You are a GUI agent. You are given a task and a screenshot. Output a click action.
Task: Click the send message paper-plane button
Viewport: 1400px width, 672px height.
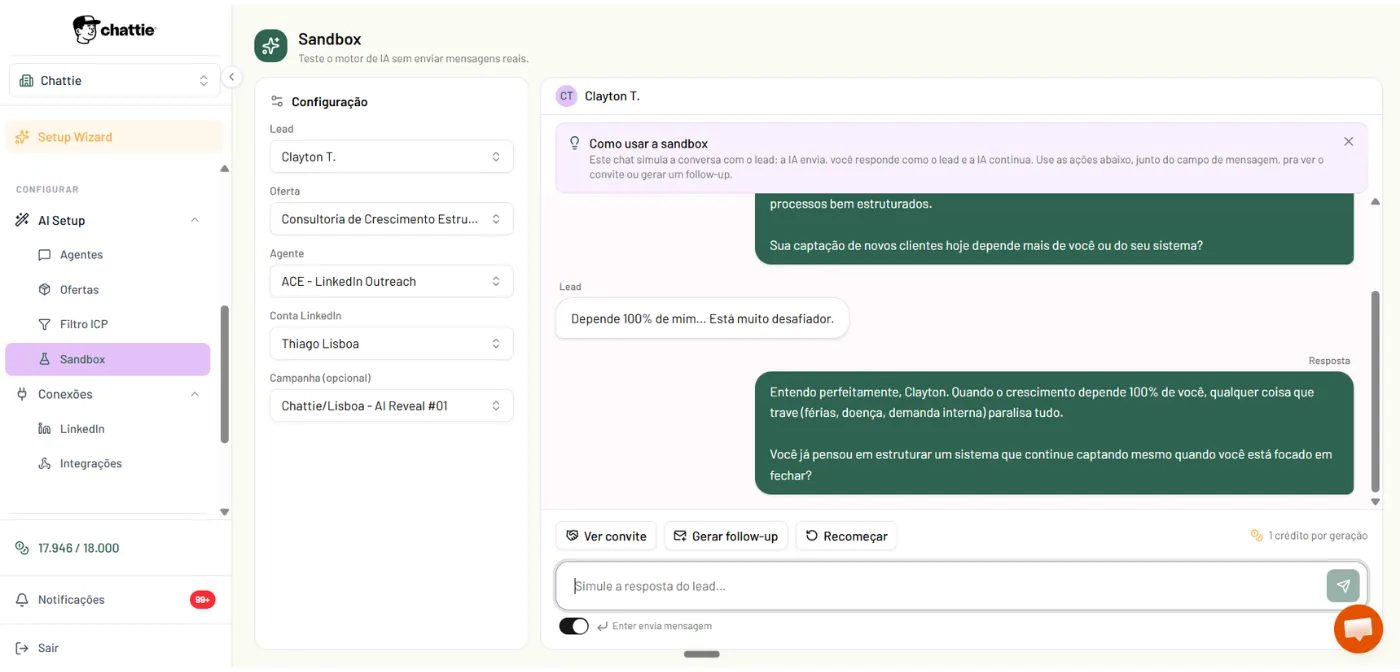point(1343,586)
